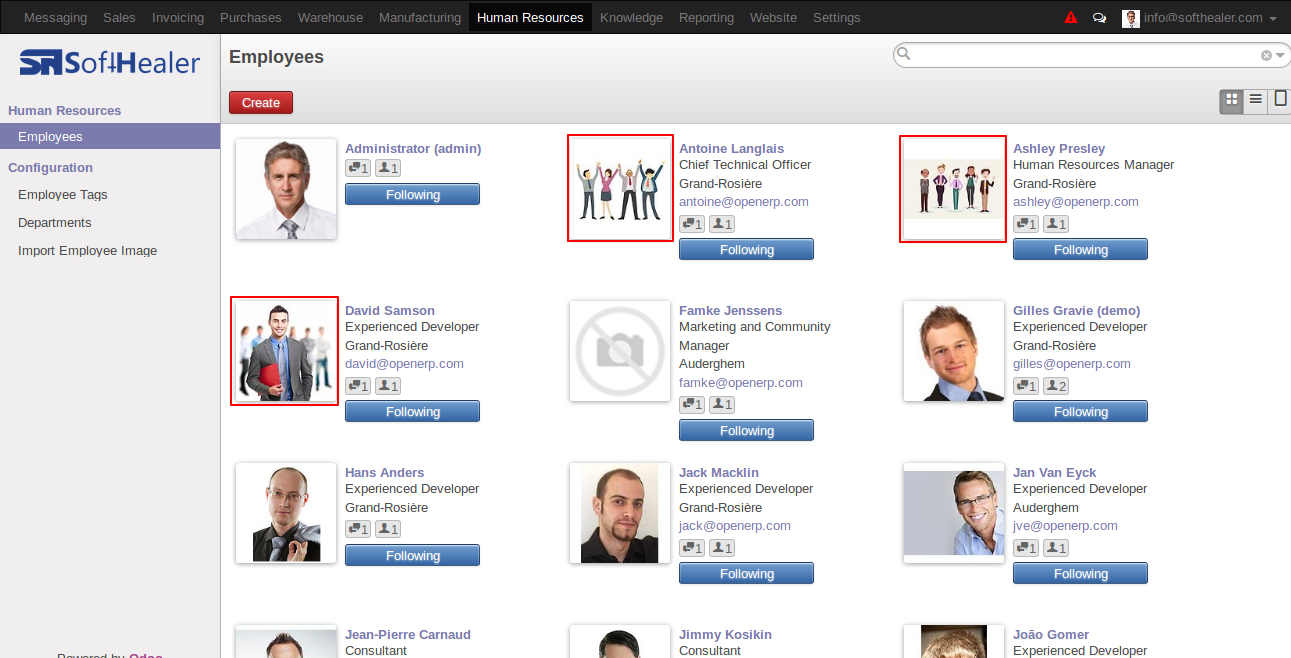Open the Warehouse menu
The height and width of the screenshot is (658, 1291).
click(x=330, y=17)
